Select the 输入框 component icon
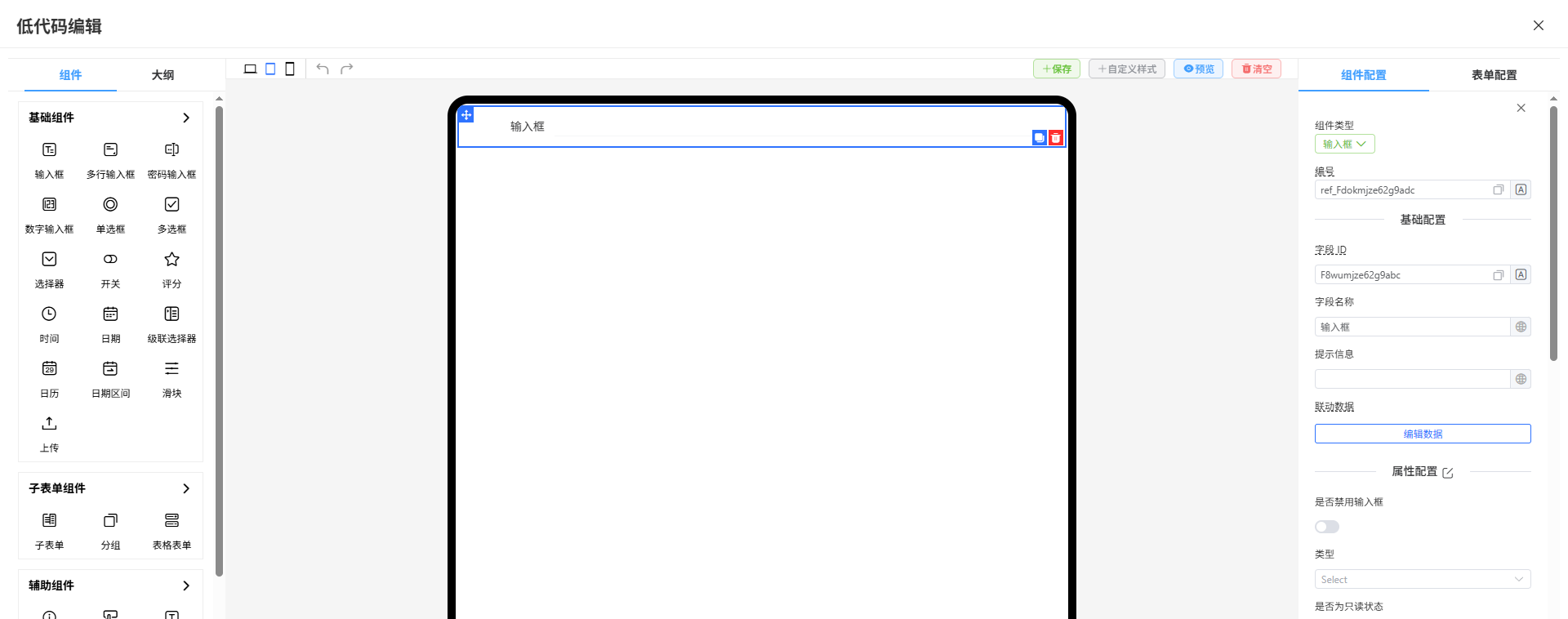The width and height of the screenshot is (1568, 619). pos(49,150)
